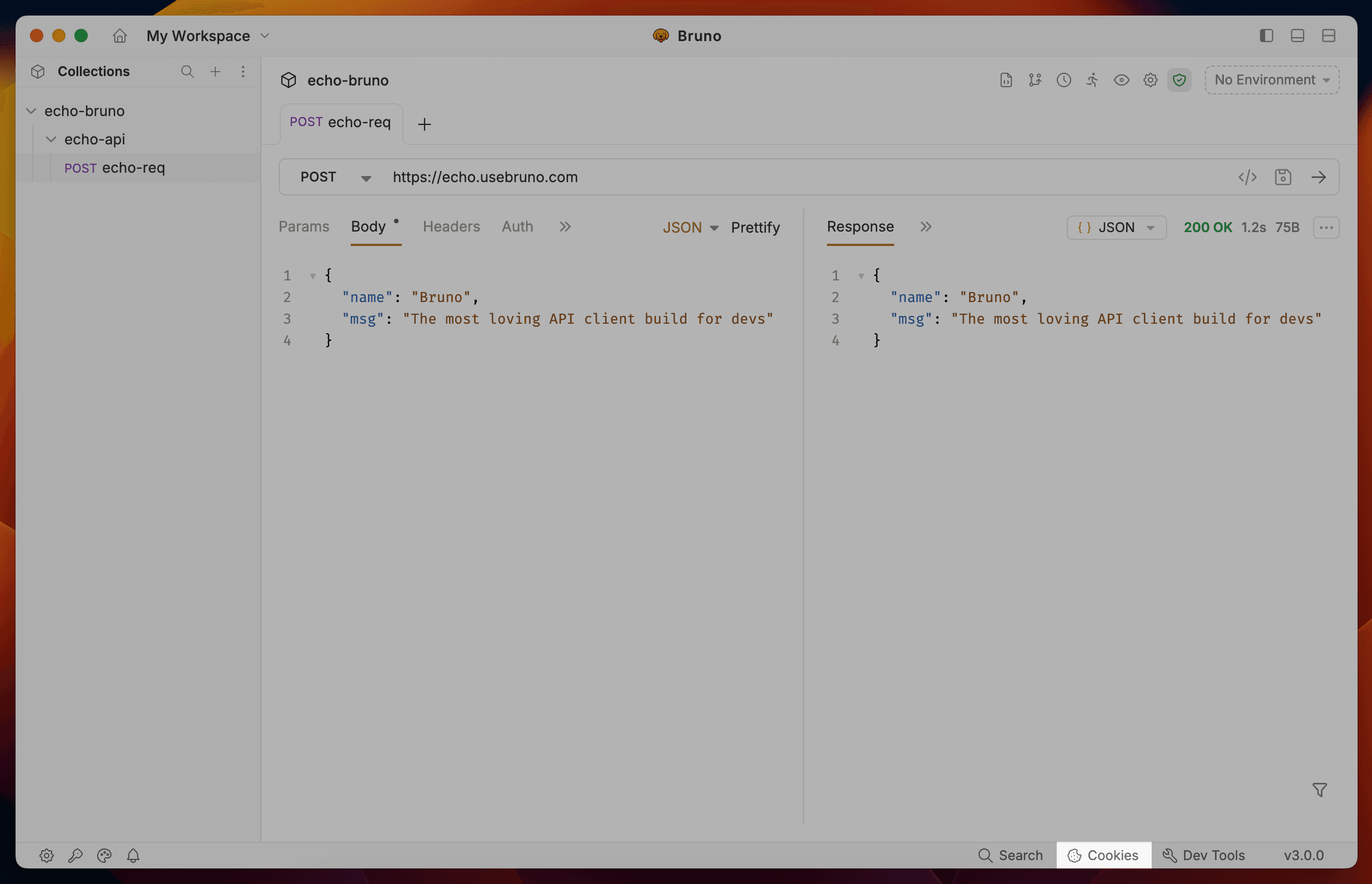Toggle the green shield safe mode icon
The width and height of the screenshot is (1372, 884).
[1179, 80]
